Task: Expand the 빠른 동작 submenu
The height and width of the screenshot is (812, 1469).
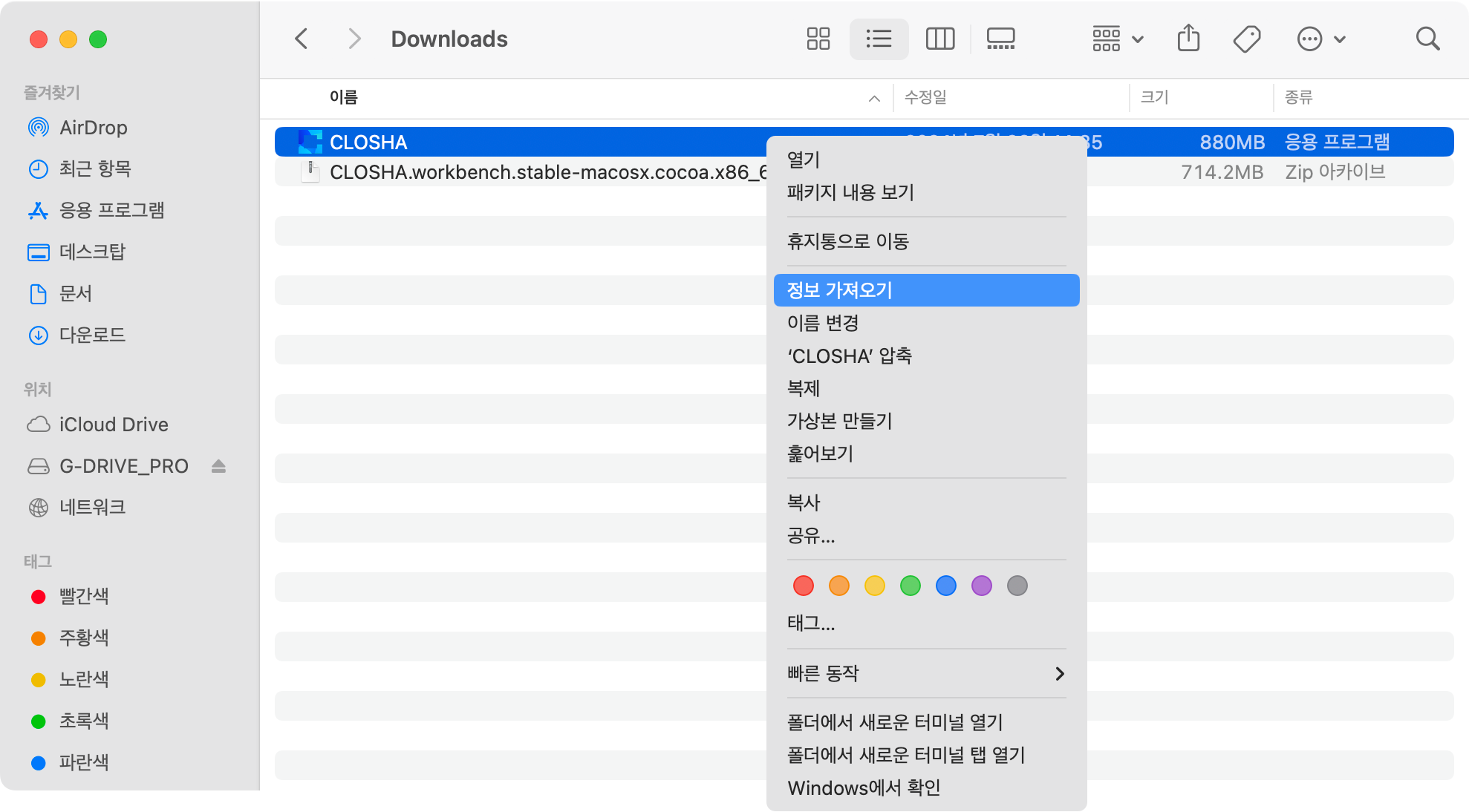Action: pos(926,673)
